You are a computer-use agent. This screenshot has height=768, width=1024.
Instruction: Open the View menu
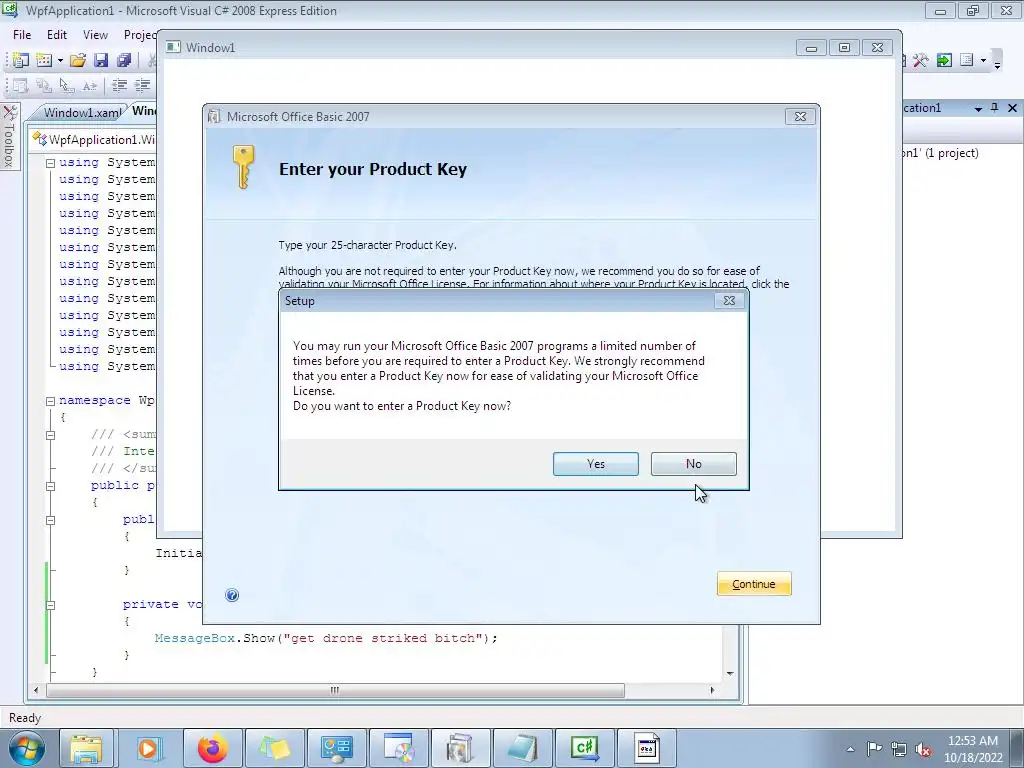click(95, 35)
